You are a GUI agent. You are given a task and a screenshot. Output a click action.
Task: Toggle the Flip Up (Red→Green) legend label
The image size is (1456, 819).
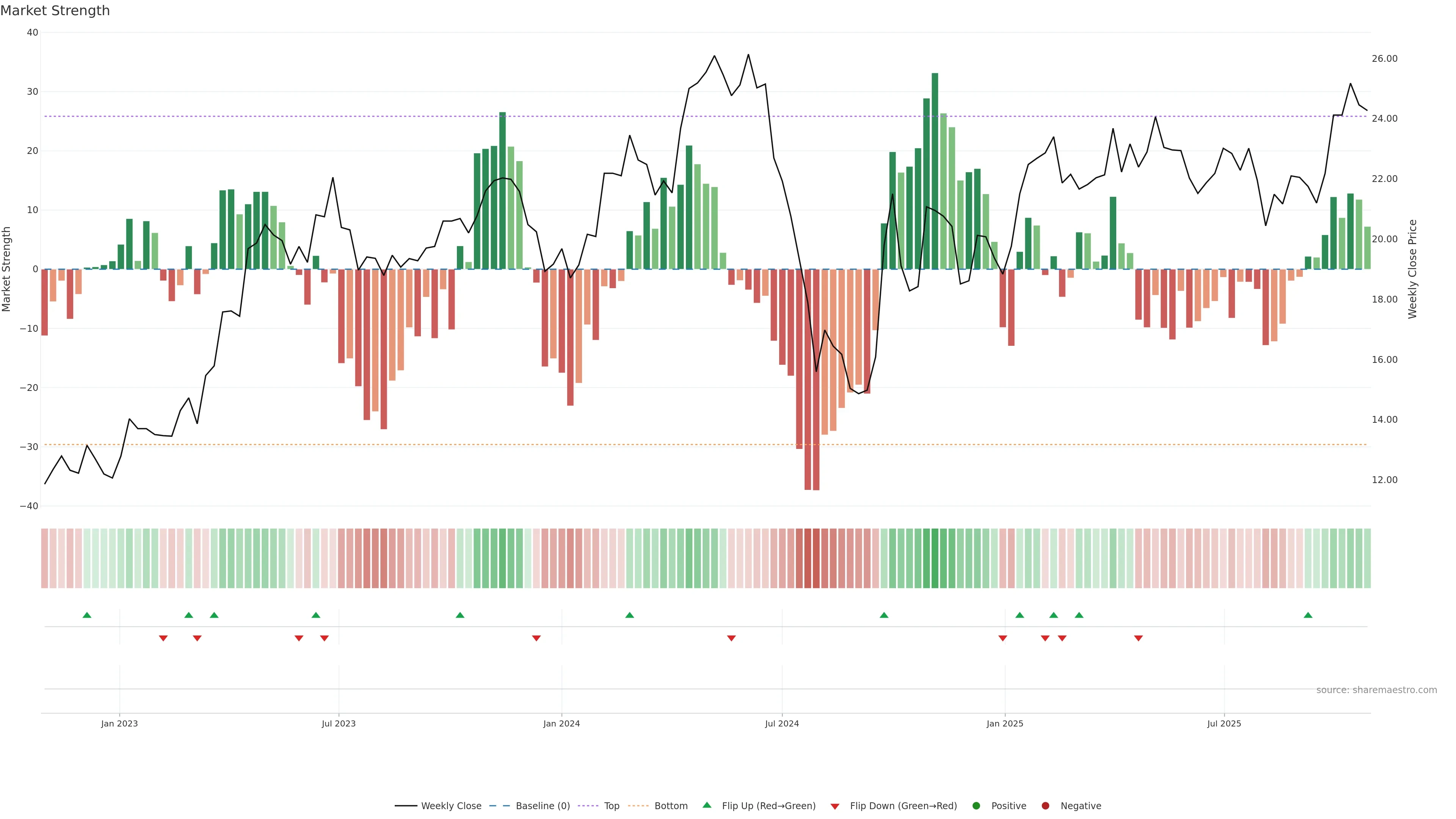(769, 806)
